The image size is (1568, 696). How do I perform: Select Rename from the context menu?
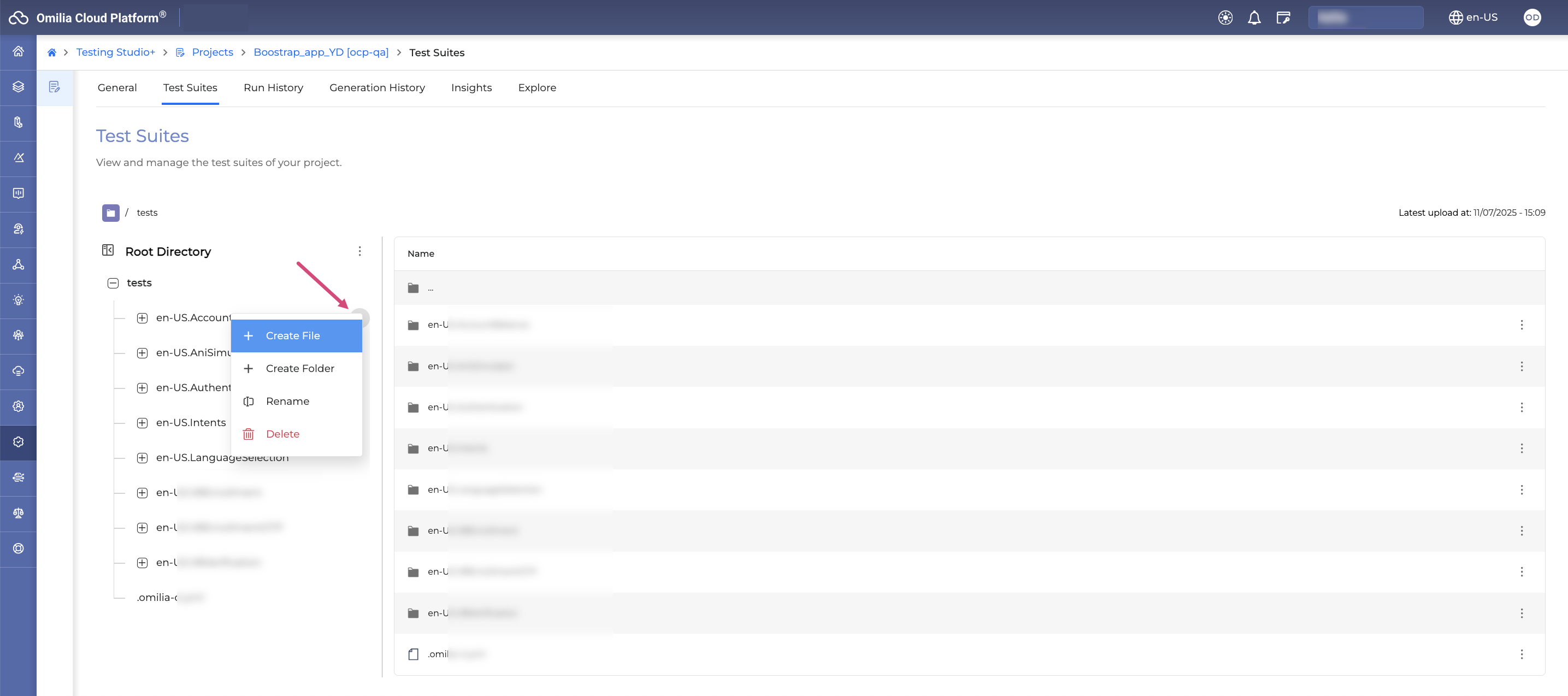click(x=287, y=402)
